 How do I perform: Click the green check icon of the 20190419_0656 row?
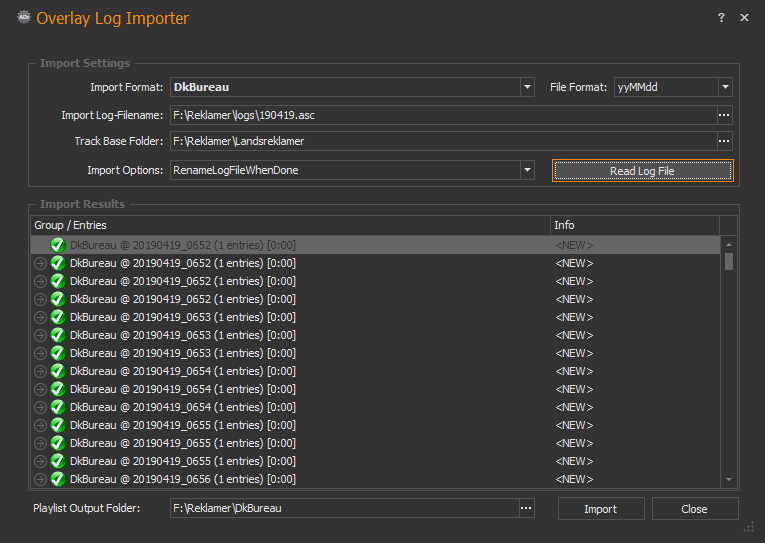click(x=58, y=479)
